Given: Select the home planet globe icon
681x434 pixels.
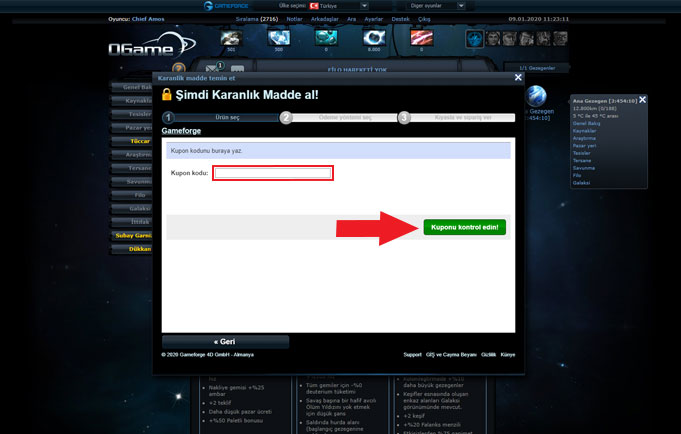Looking at the screenshot, I should 536,96.
